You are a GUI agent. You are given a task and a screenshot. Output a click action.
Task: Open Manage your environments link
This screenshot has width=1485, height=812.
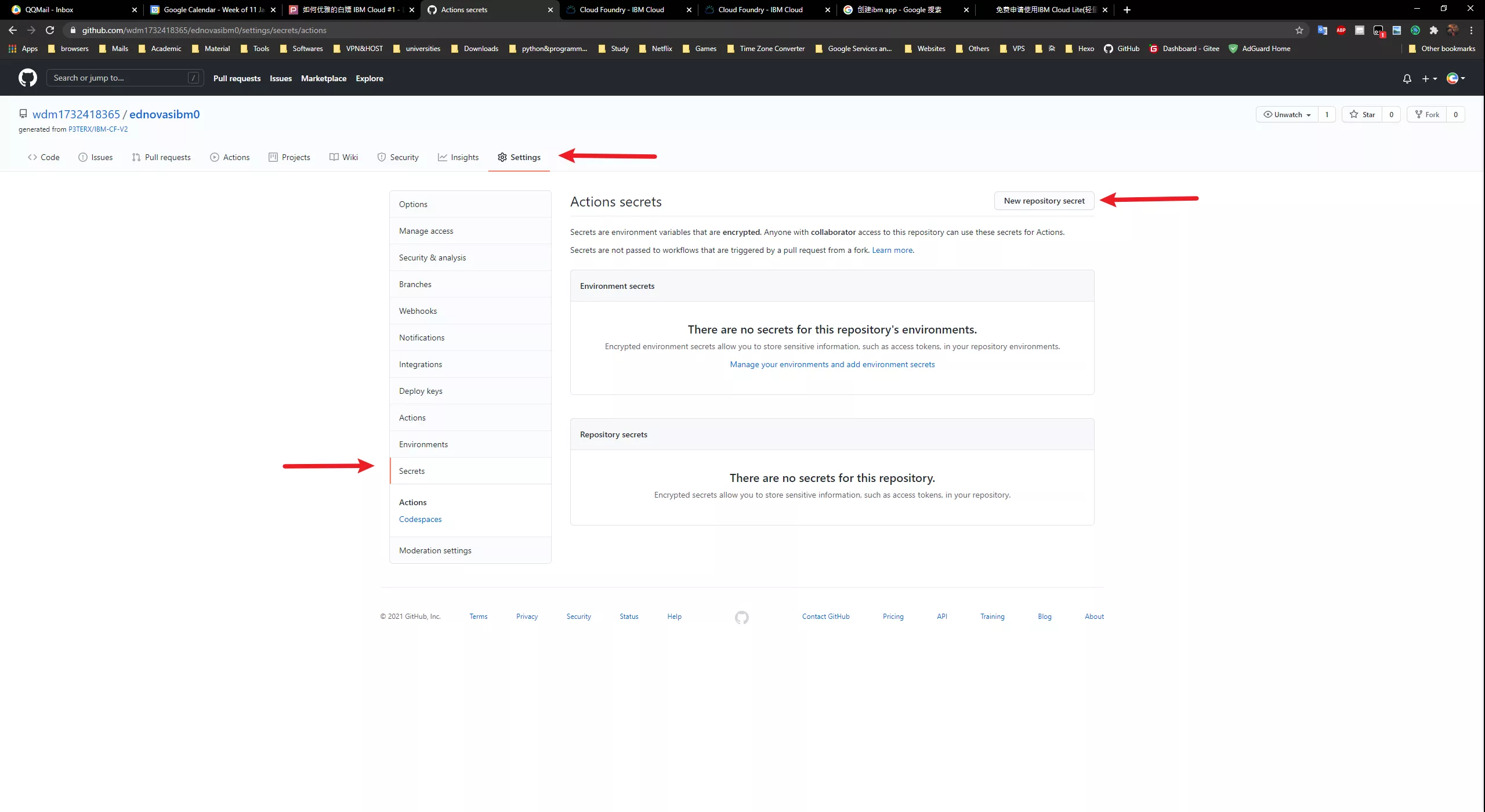(832, 364)
